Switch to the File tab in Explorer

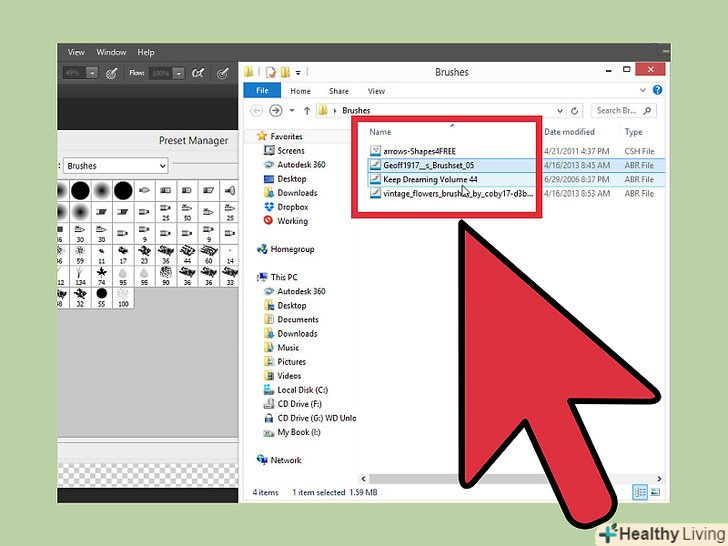tap(262, 91)
